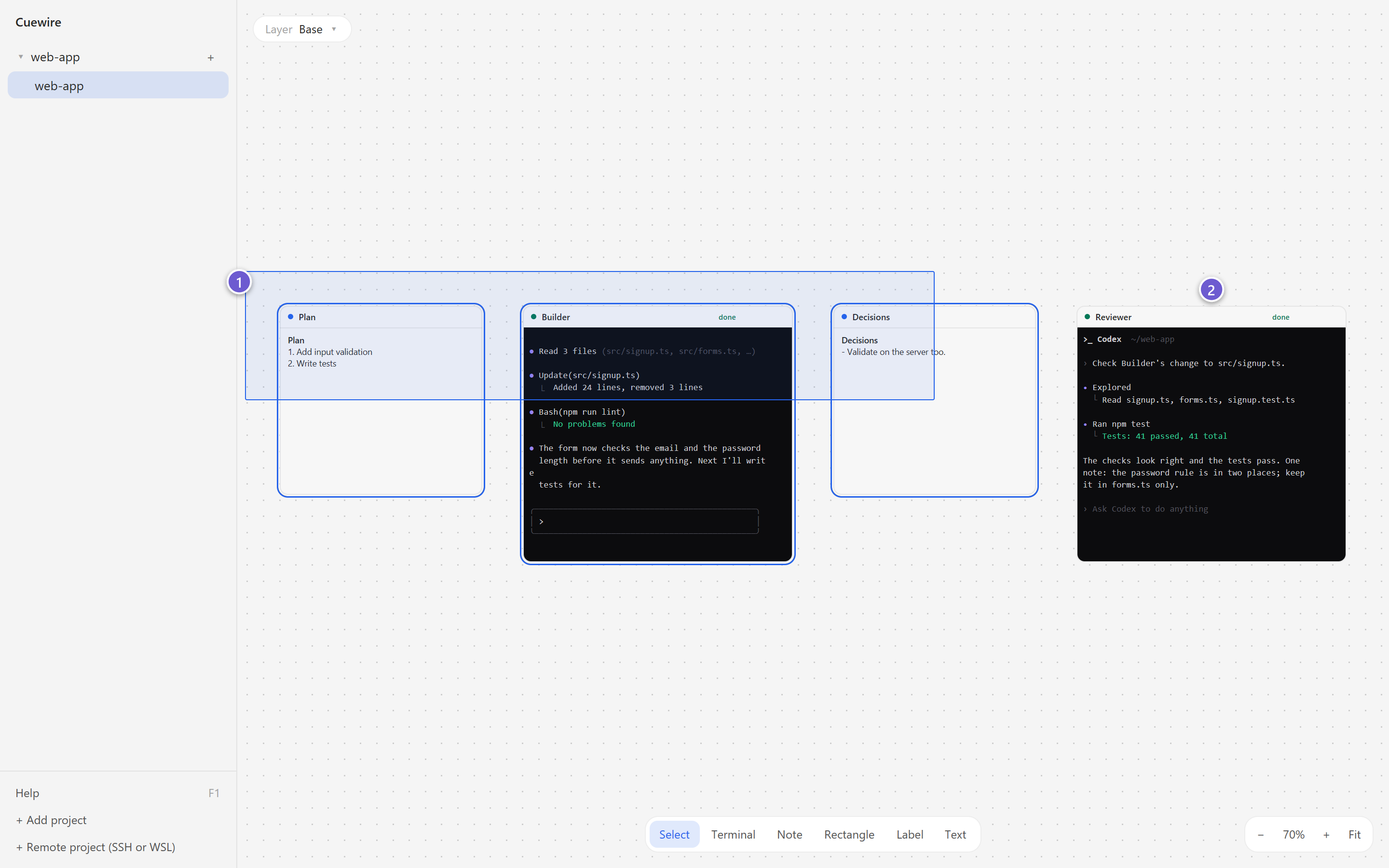Click the '~/web-app' path in Reviewer header
Screen dimensions: 1389x868
coord(1152,339)
